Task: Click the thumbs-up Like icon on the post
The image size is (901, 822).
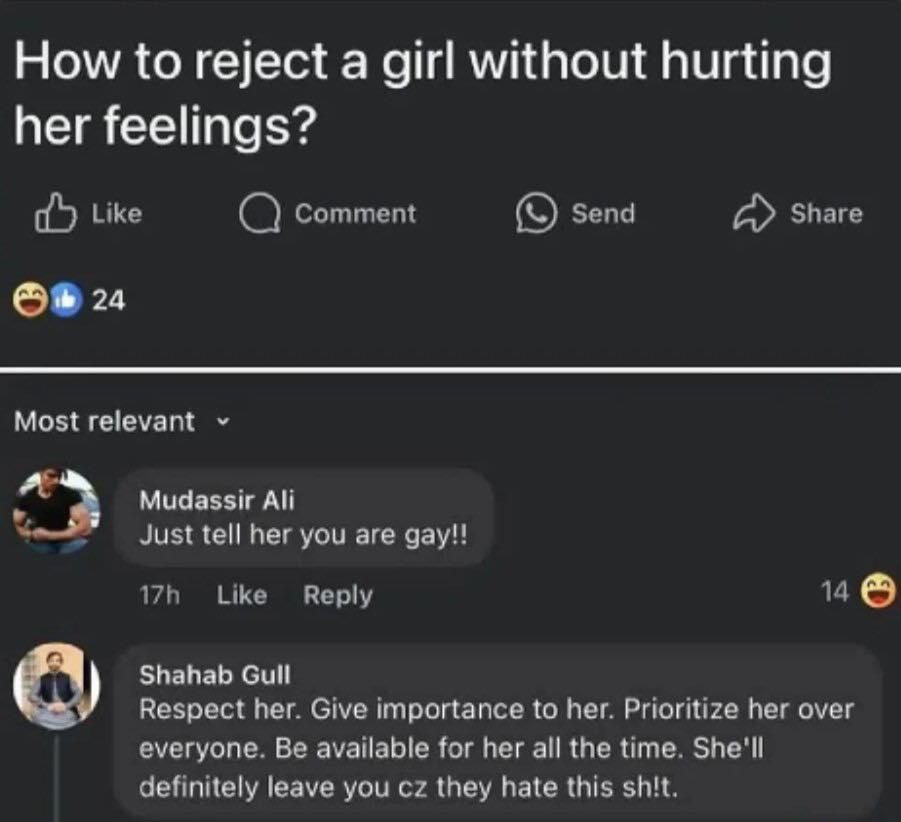Action: [56, 214]
